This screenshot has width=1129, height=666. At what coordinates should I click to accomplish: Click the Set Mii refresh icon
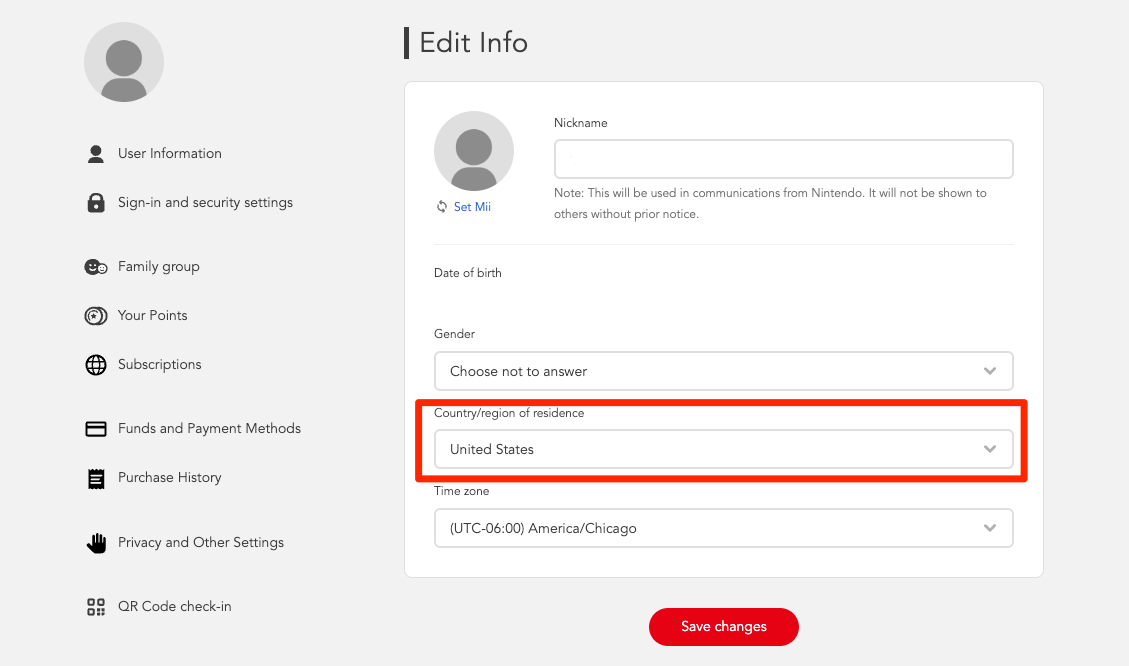[x=441, y=207]
